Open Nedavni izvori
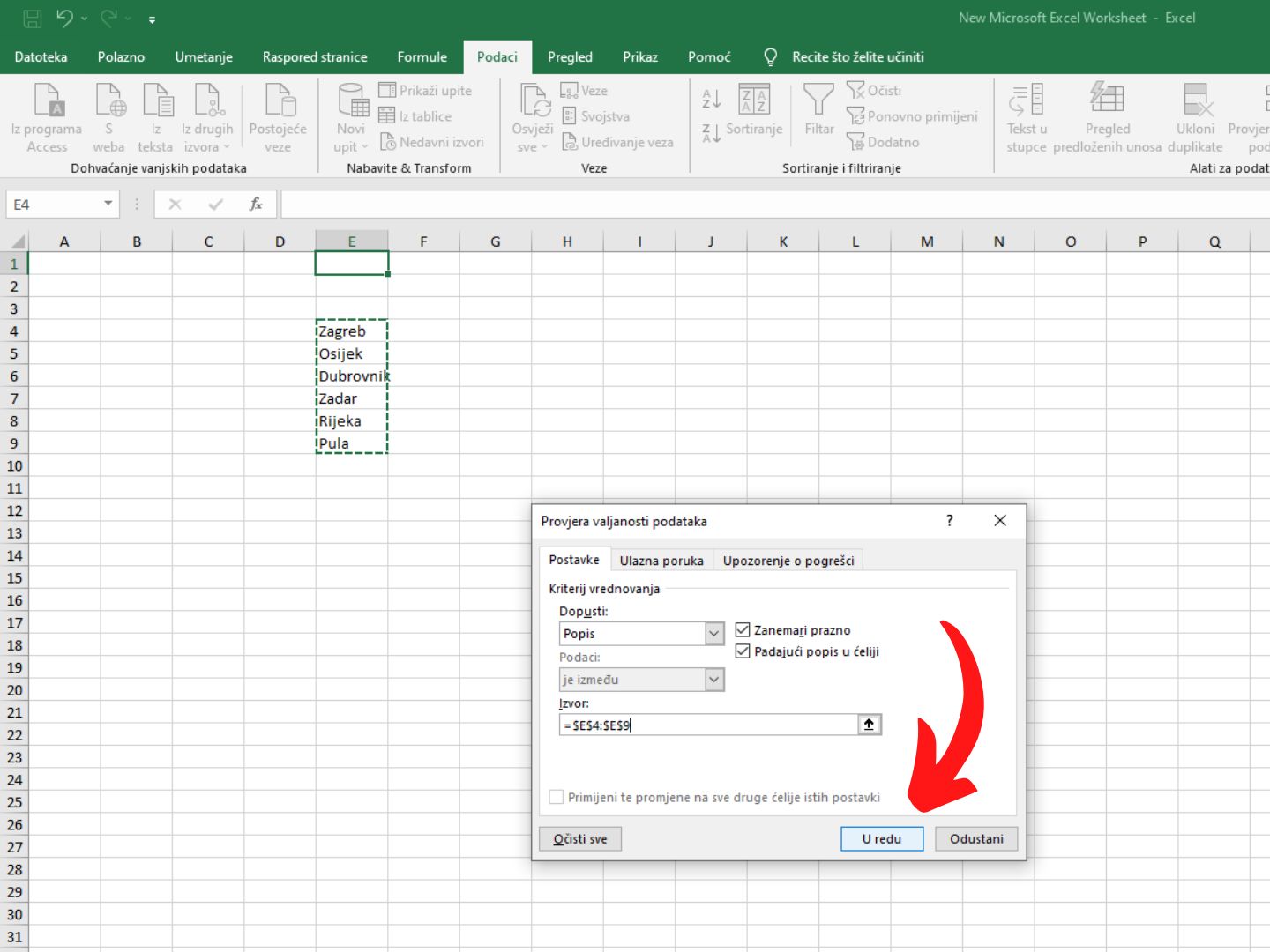Screen dimensions: 1270x952 (431, 142)
